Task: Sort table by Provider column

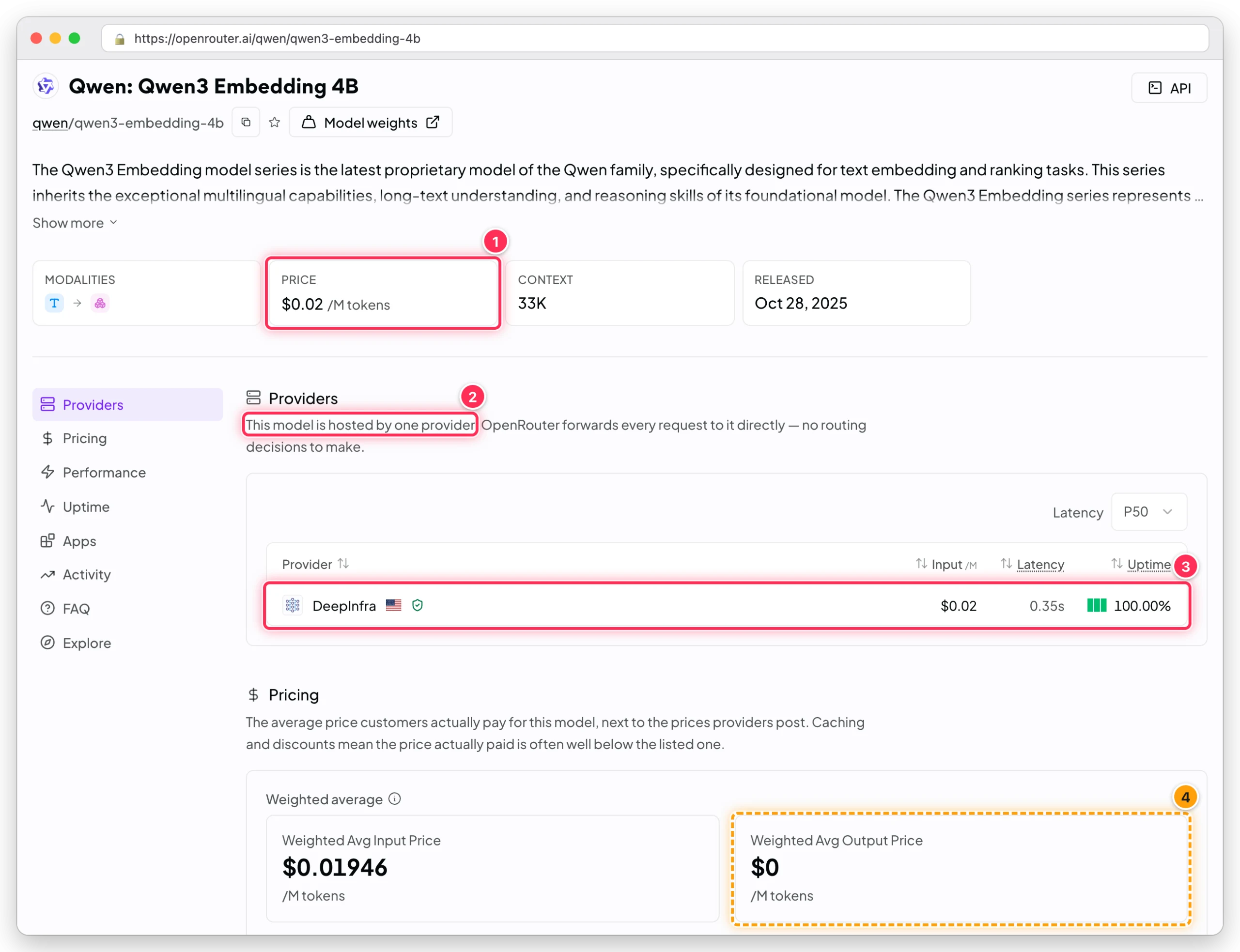Action: 315,564
